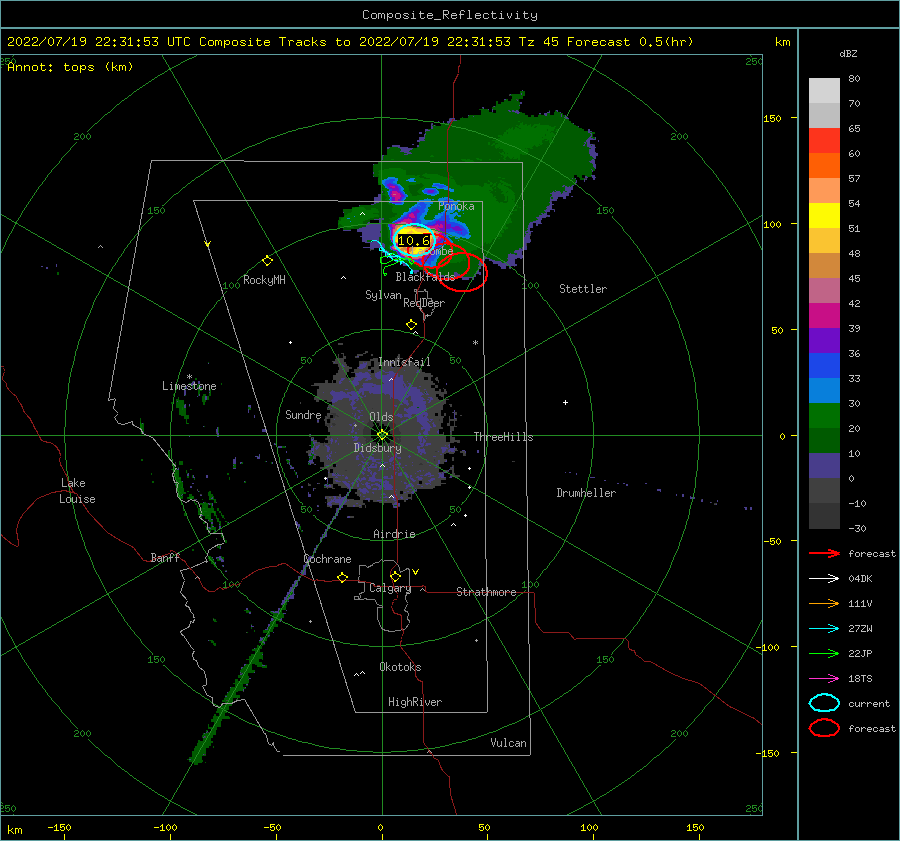The image size is (900, 841).
Task: Click the 27ZW track legend label
Action: click(x=860, y=629)
